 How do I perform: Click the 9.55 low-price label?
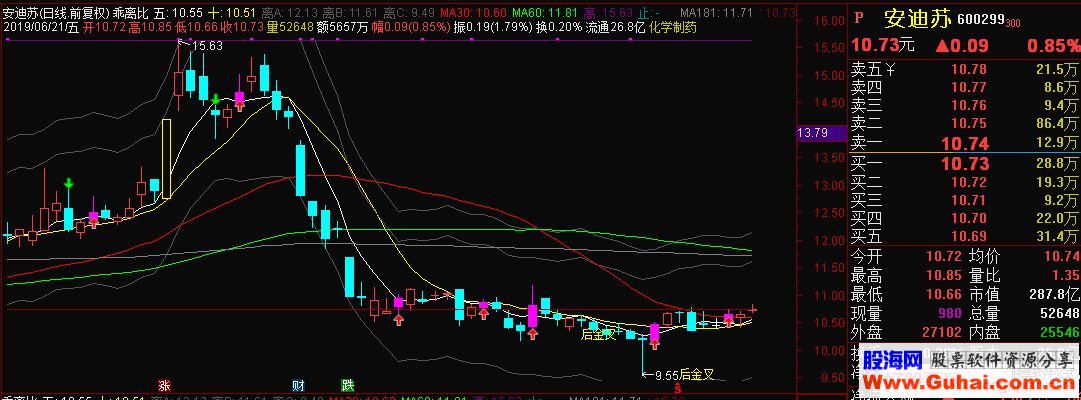667,375
